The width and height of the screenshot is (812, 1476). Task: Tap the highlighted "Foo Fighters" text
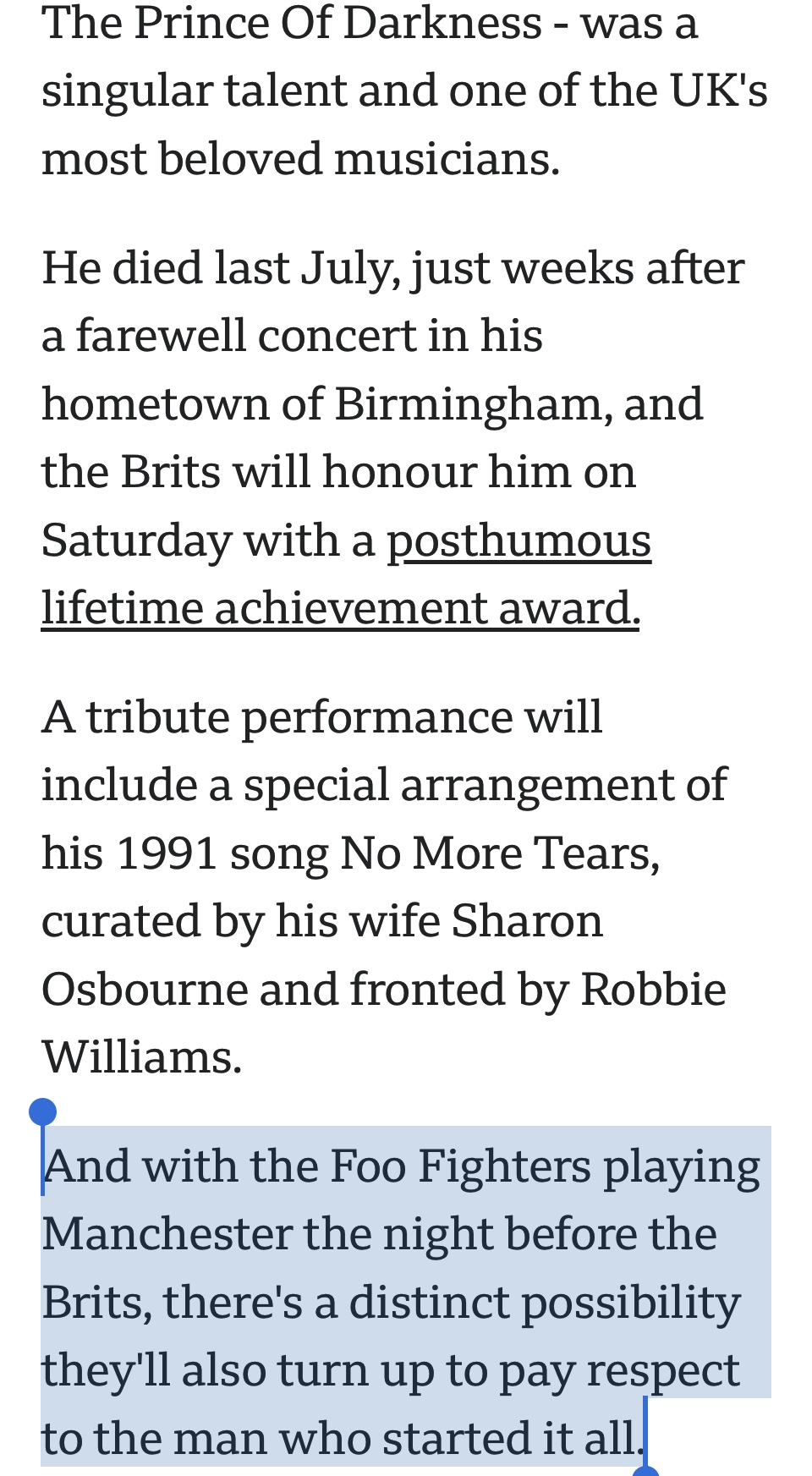point(460,1166)
